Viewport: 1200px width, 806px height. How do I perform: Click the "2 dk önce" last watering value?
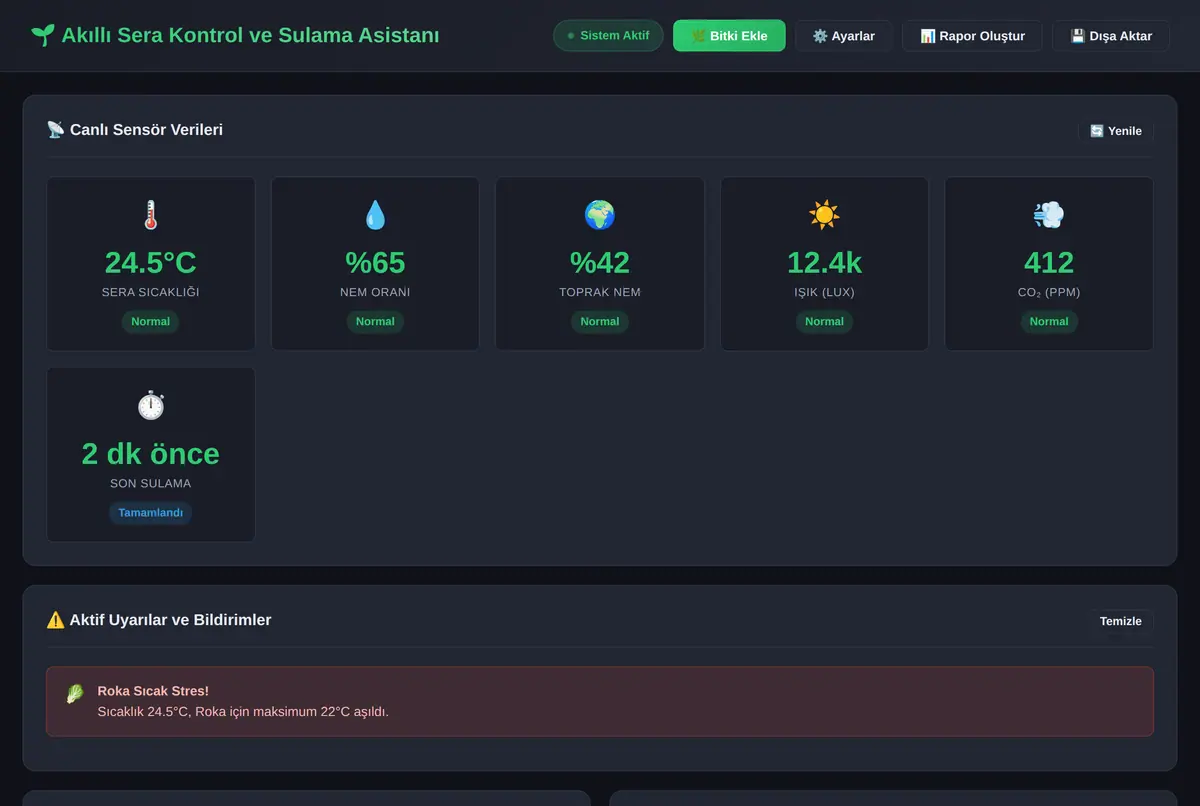point(151,454)
